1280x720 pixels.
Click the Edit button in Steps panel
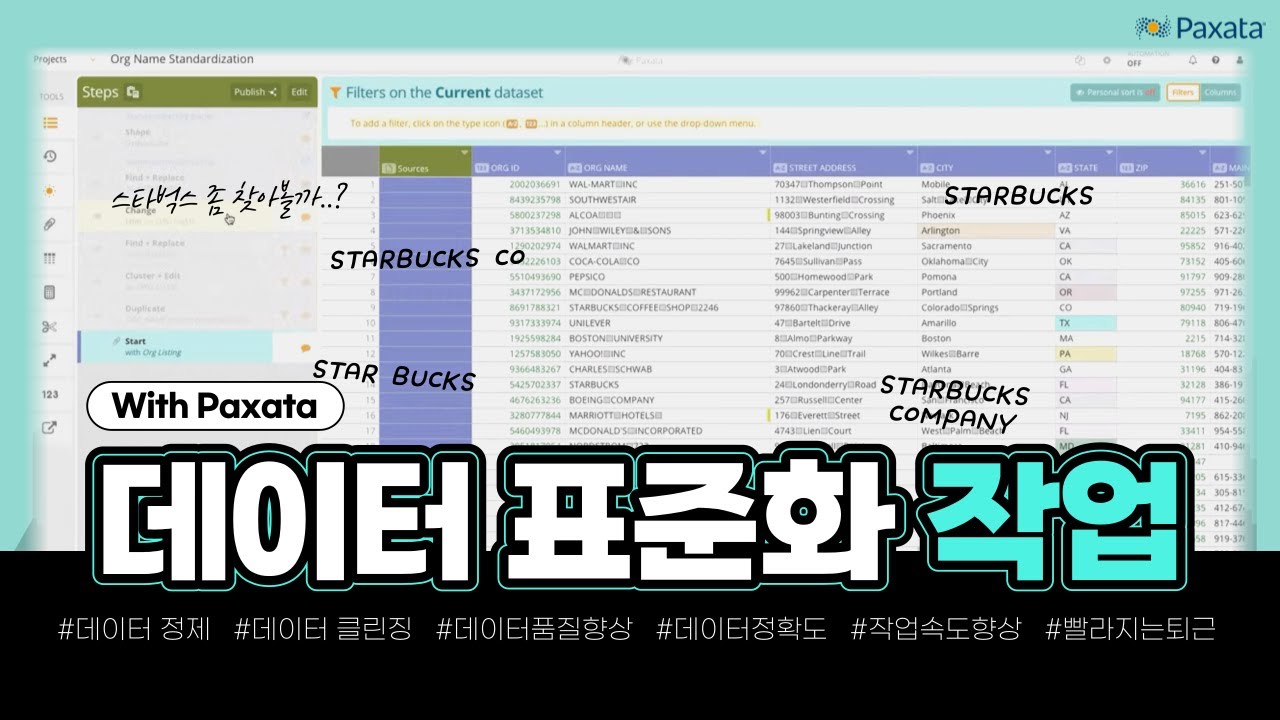(299, 92)
